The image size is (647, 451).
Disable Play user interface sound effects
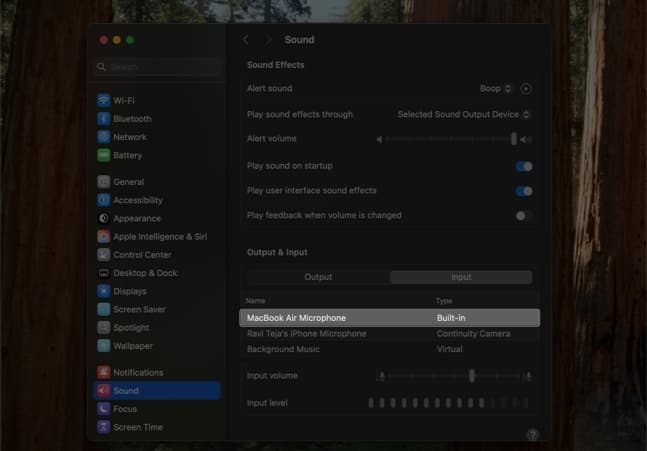click(524, 191)
